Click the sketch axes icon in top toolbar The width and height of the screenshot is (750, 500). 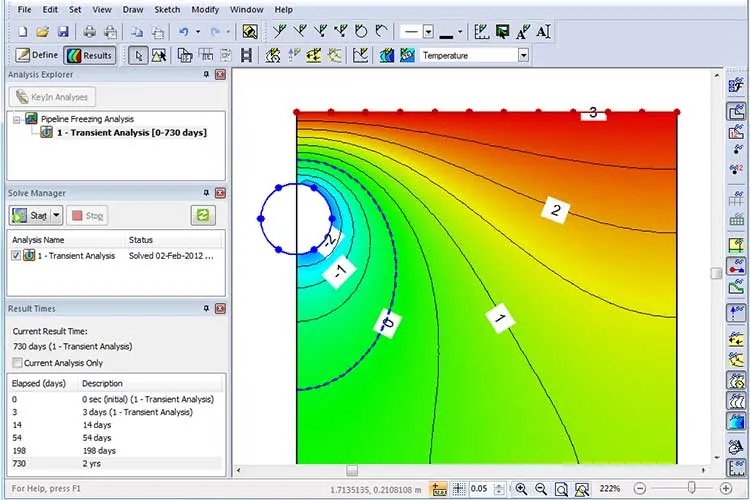pyautogui.click(x=481, y=32)
